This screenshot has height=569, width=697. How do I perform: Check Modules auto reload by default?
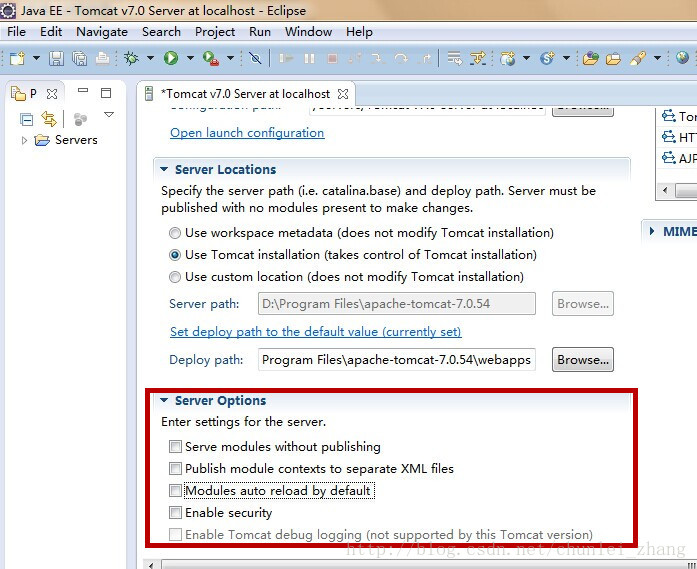(x=175, y=491)
